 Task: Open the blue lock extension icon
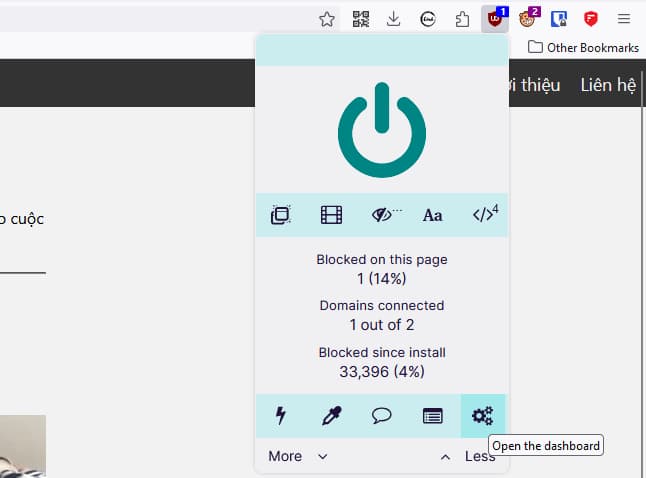(x=559, y=19)
